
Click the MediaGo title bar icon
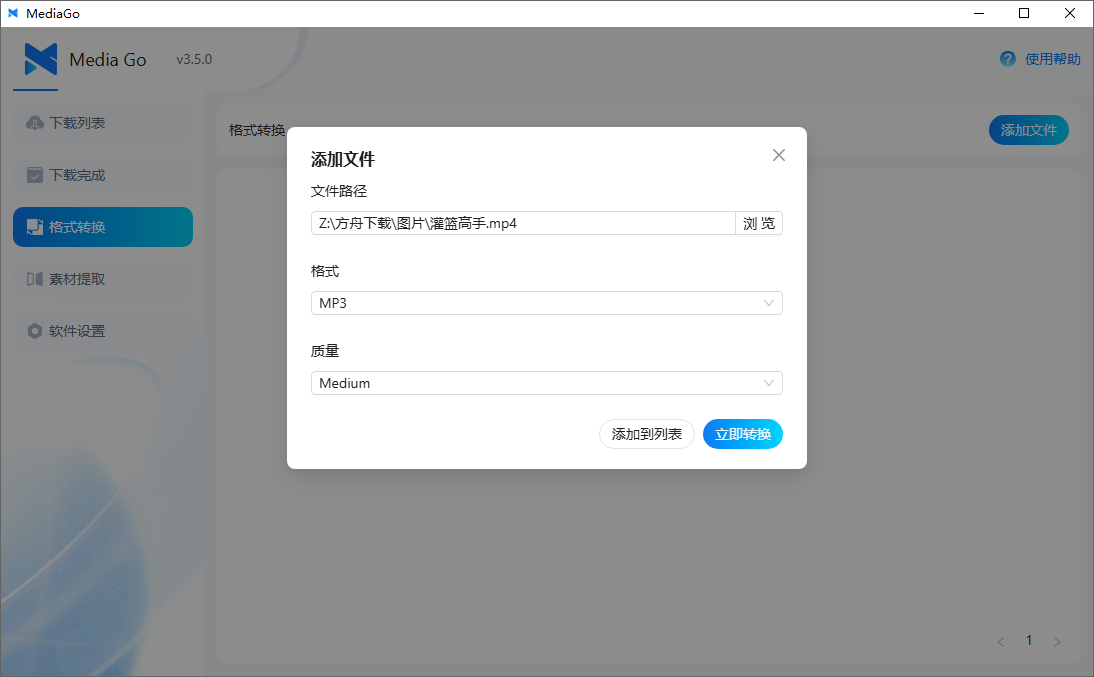[13, 13]
